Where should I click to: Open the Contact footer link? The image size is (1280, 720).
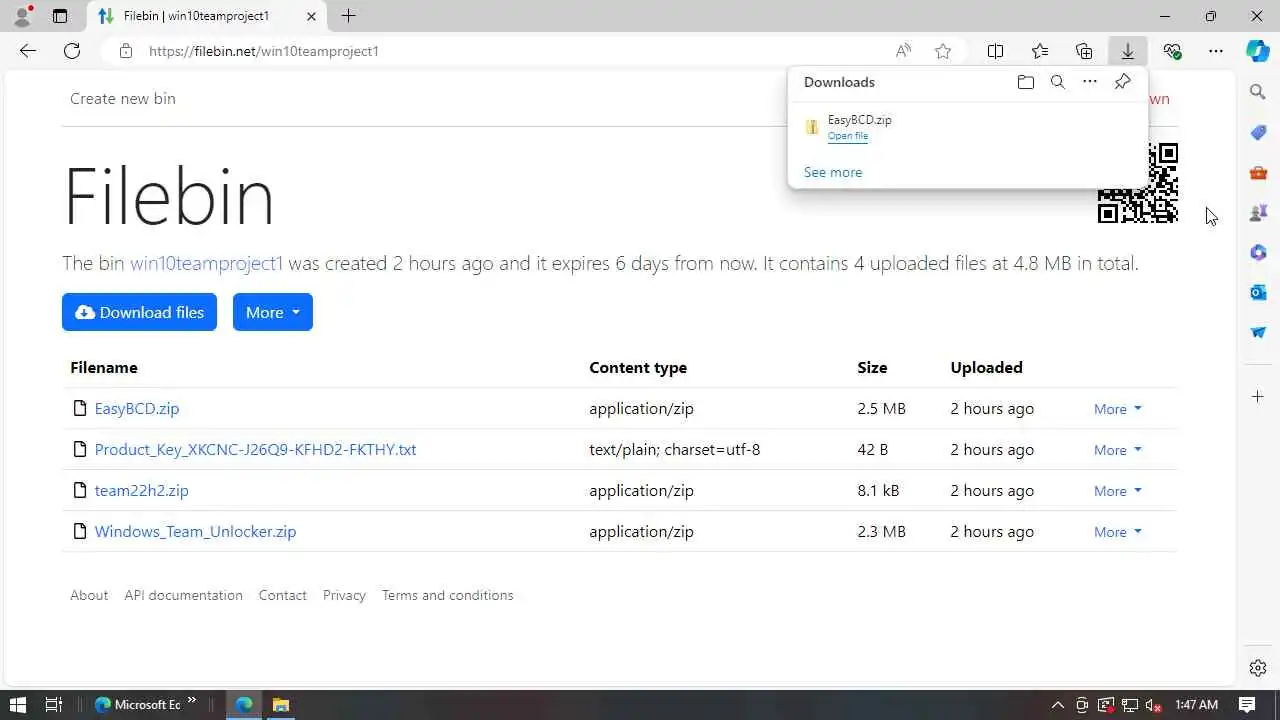click(x=283, y=595)
